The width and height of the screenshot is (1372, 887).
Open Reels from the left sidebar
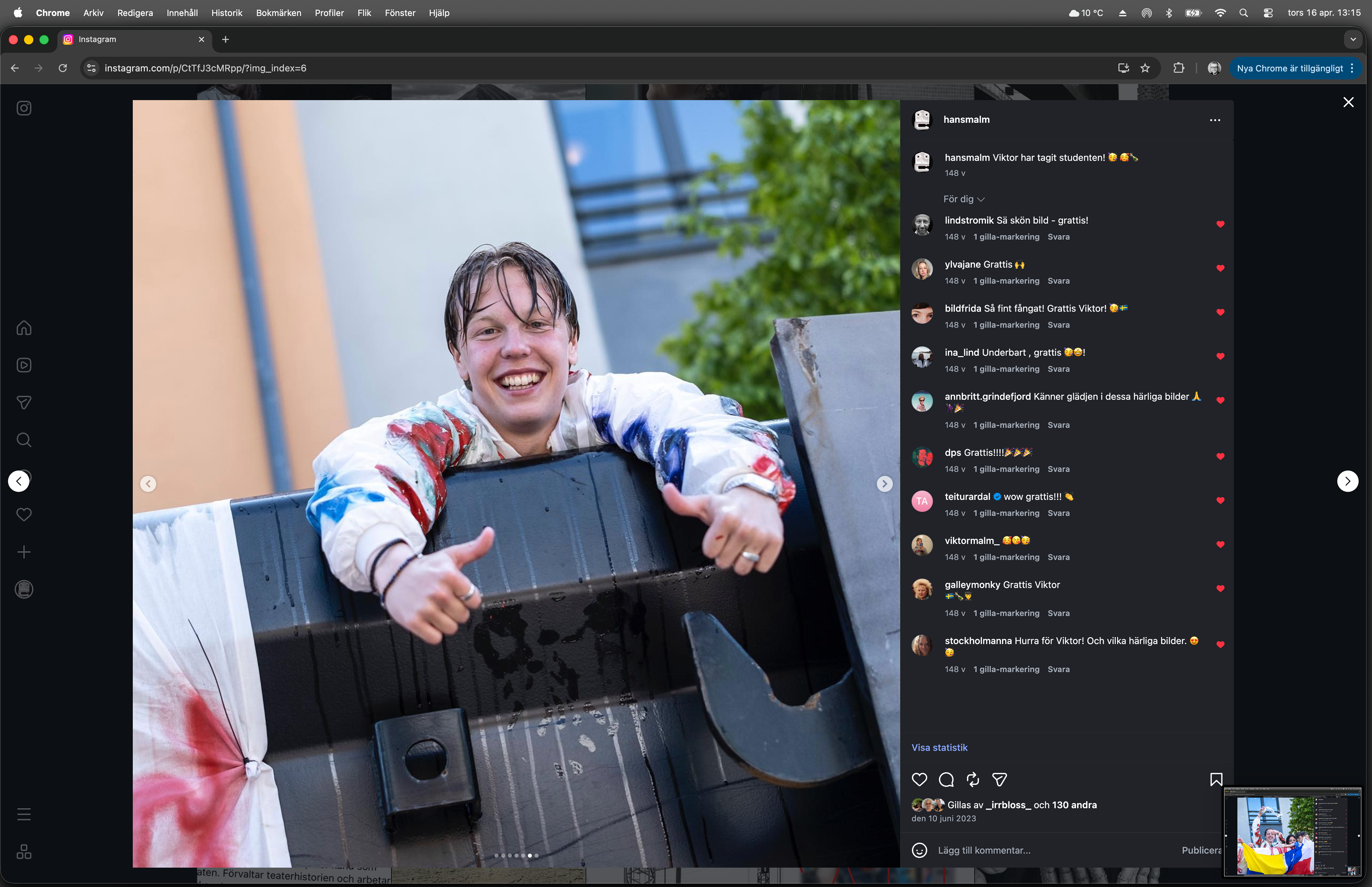(x=24, y=365)
